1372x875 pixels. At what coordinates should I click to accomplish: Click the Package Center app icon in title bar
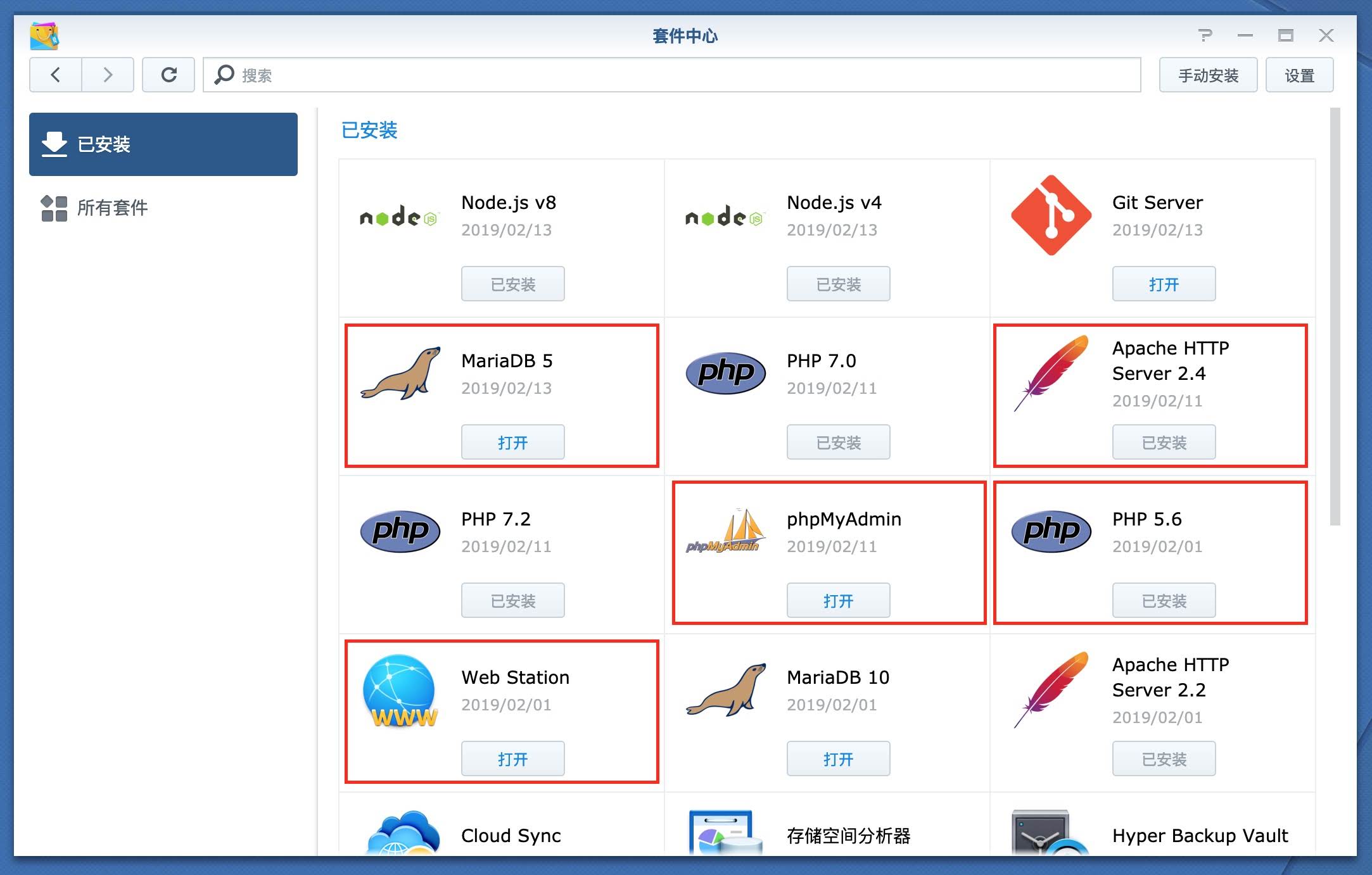44,36
